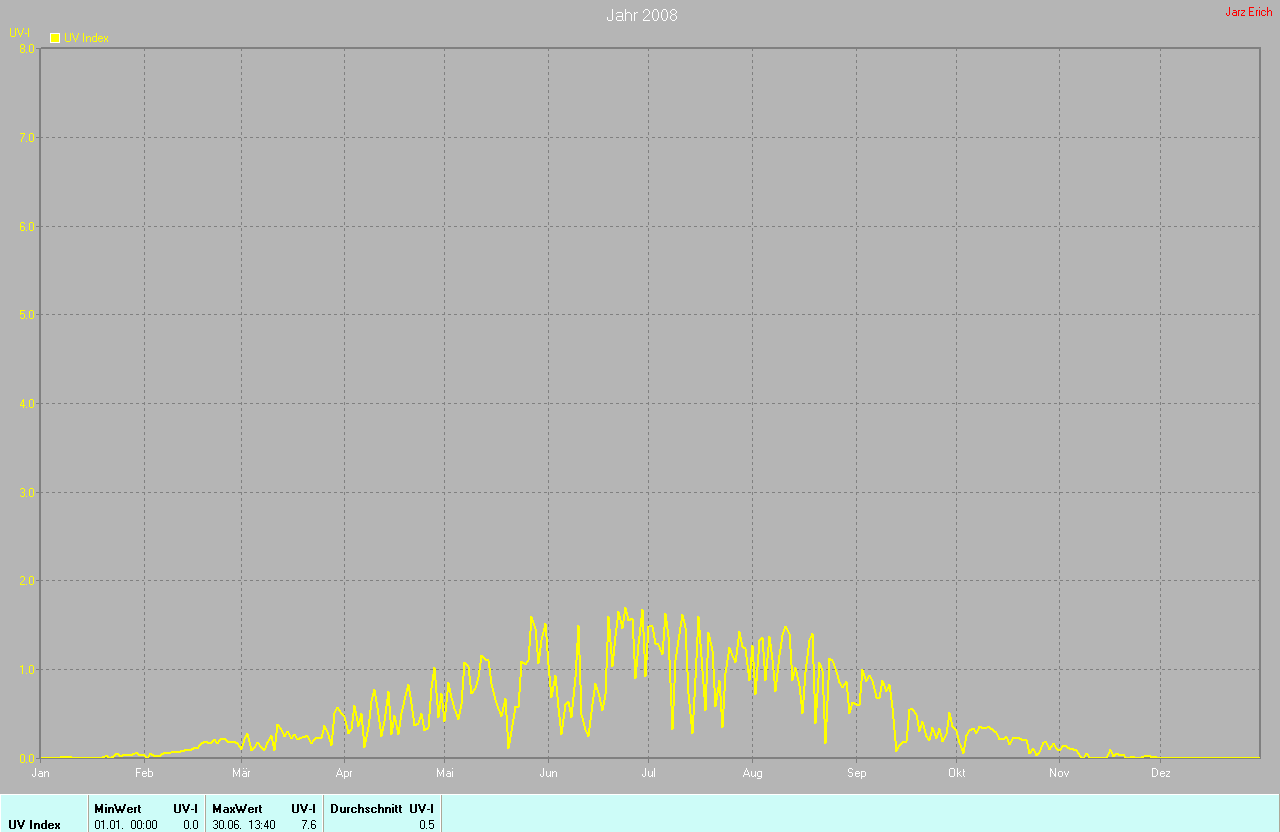Click the 8.0 y-axis value
1280x832 pixels.
coord(27,48)
